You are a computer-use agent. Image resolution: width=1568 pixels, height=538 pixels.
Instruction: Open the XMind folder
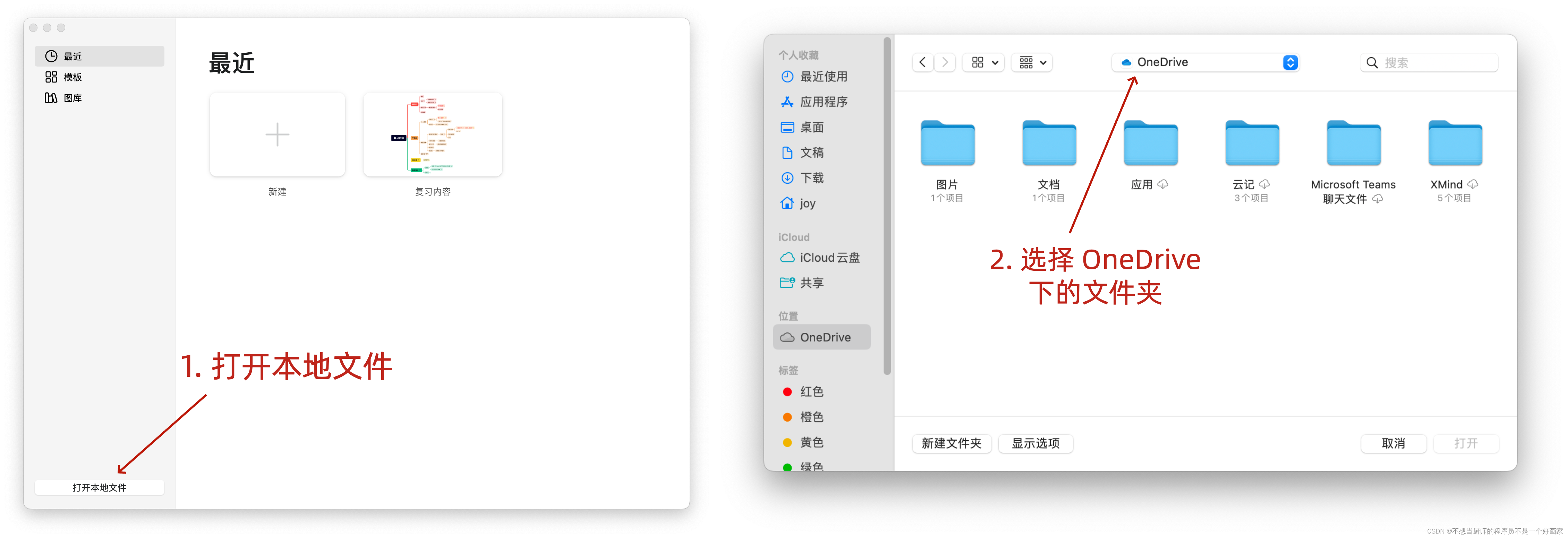[x=1455, y=144]
